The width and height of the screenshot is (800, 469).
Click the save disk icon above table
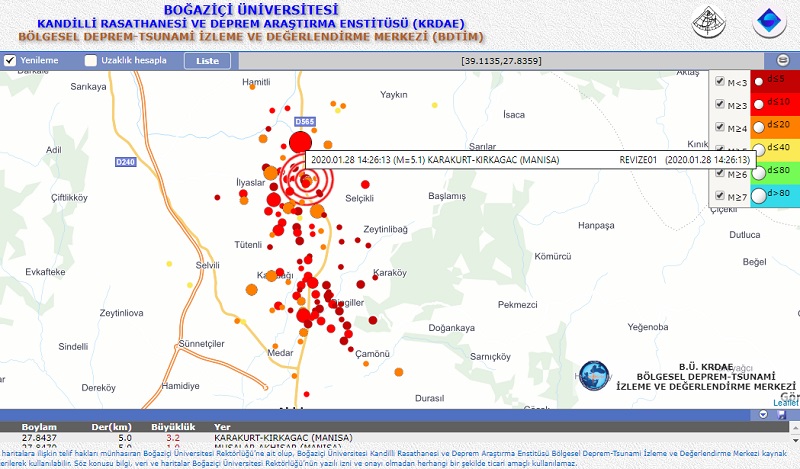[781, 414]
